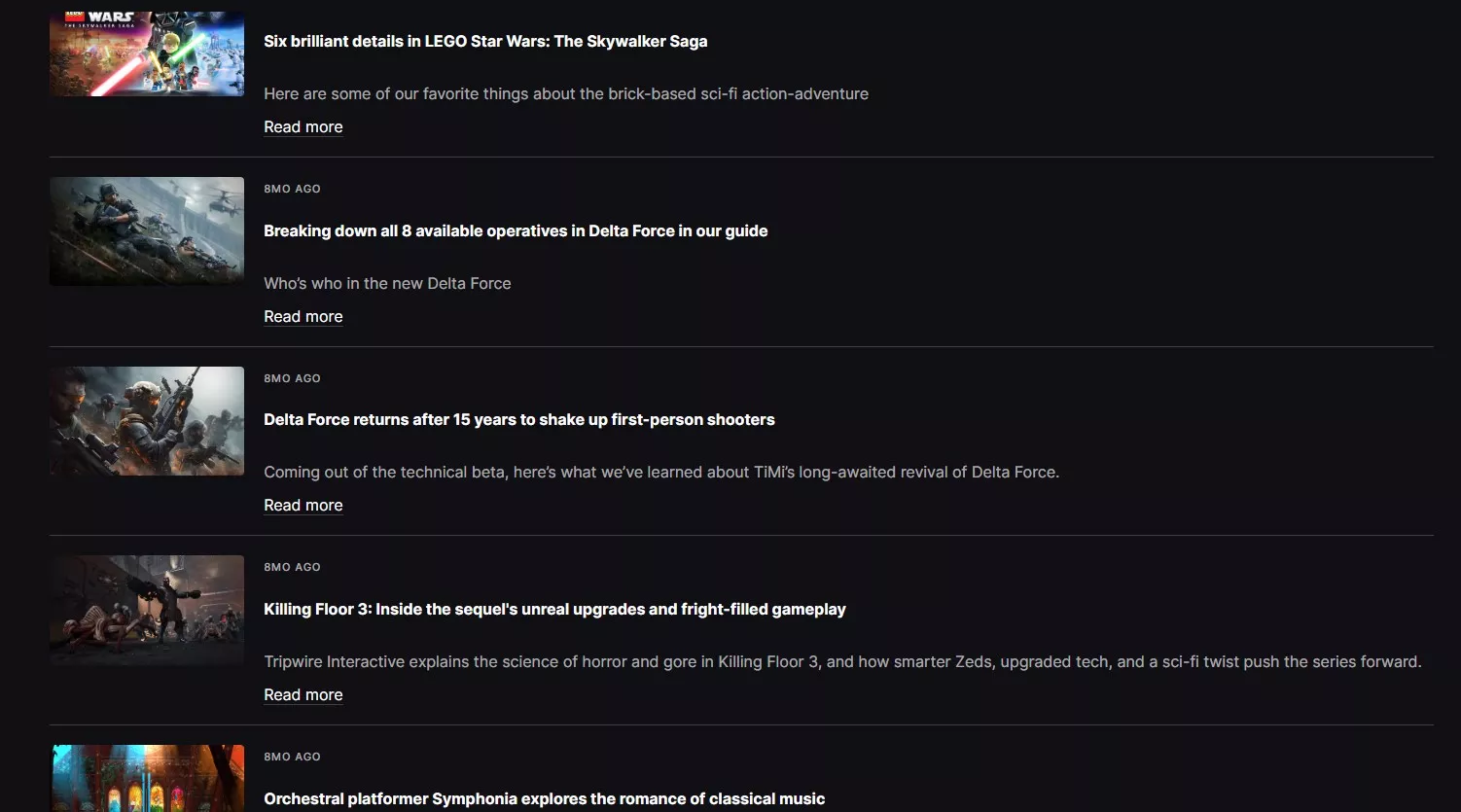Click Read more under Delta Force operatives guide

(303, 316)
